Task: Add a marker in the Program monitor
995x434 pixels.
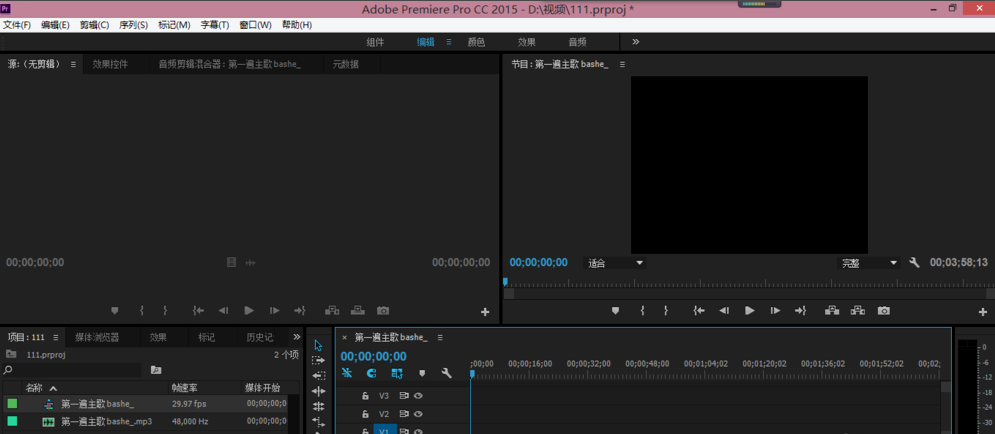Action: [615, 311]
